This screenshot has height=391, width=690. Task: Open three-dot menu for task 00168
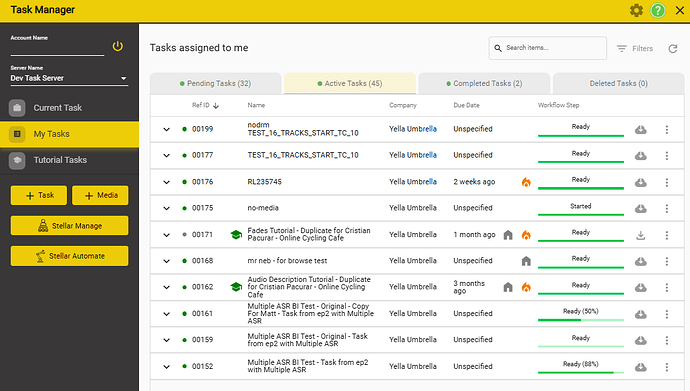(667, 261)
